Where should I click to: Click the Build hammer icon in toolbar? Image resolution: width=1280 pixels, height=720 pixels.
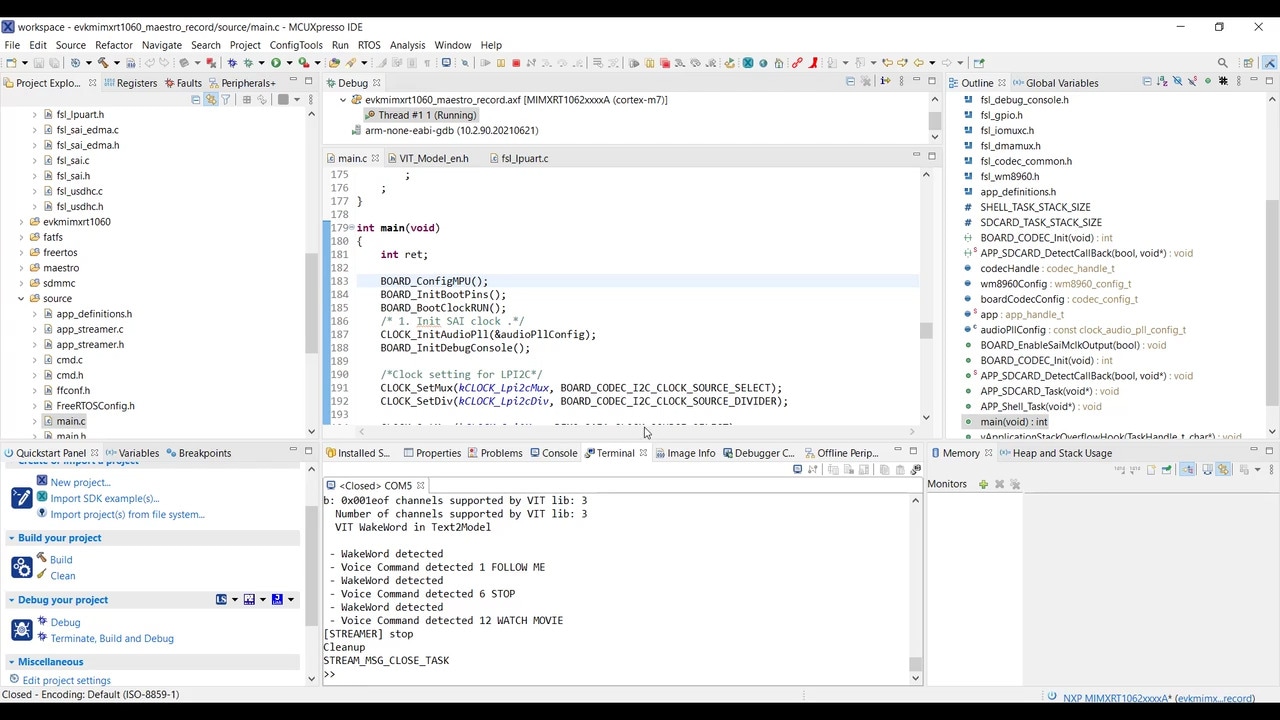102,63
